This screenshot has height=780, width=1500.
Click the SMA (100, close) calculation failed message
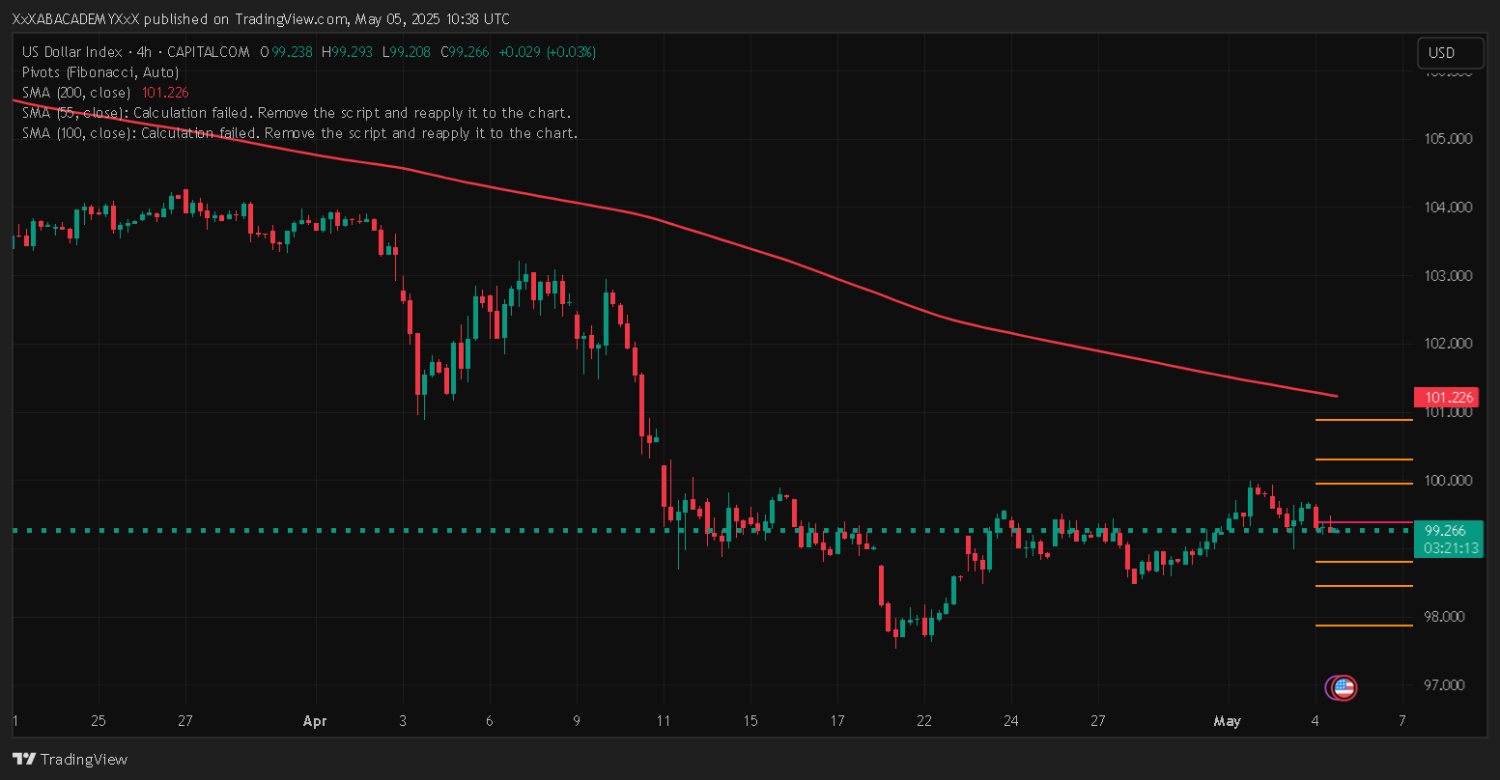click(x=298, y=133)
